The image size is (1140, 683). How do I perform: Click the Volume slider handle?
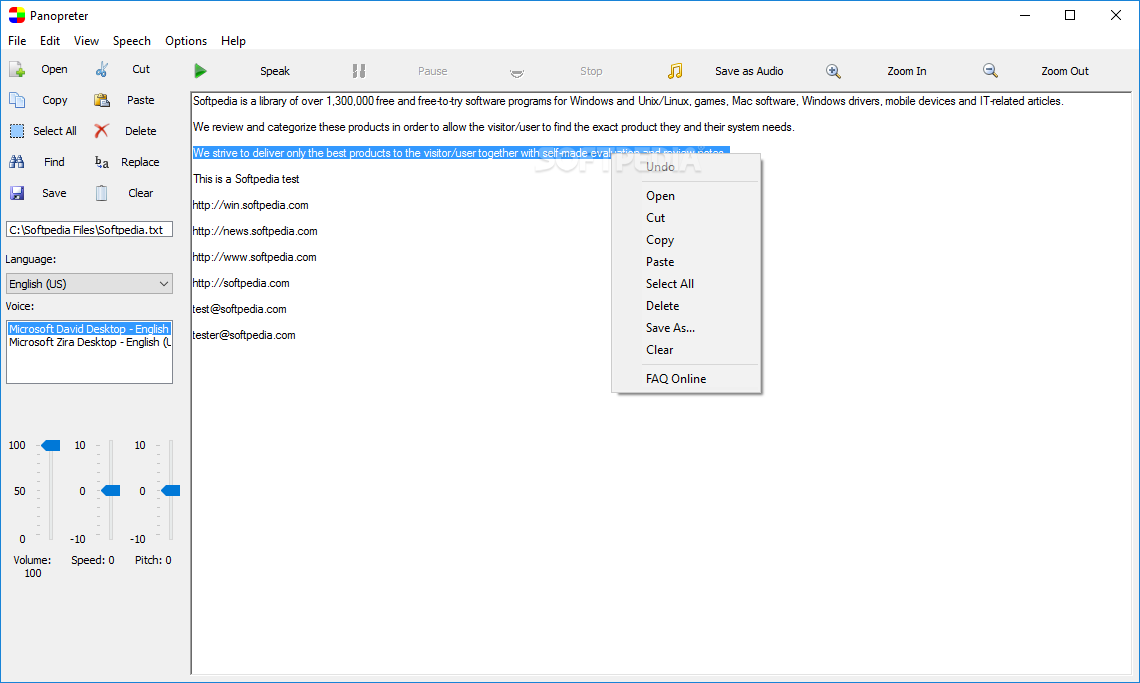tap(50, 445)
